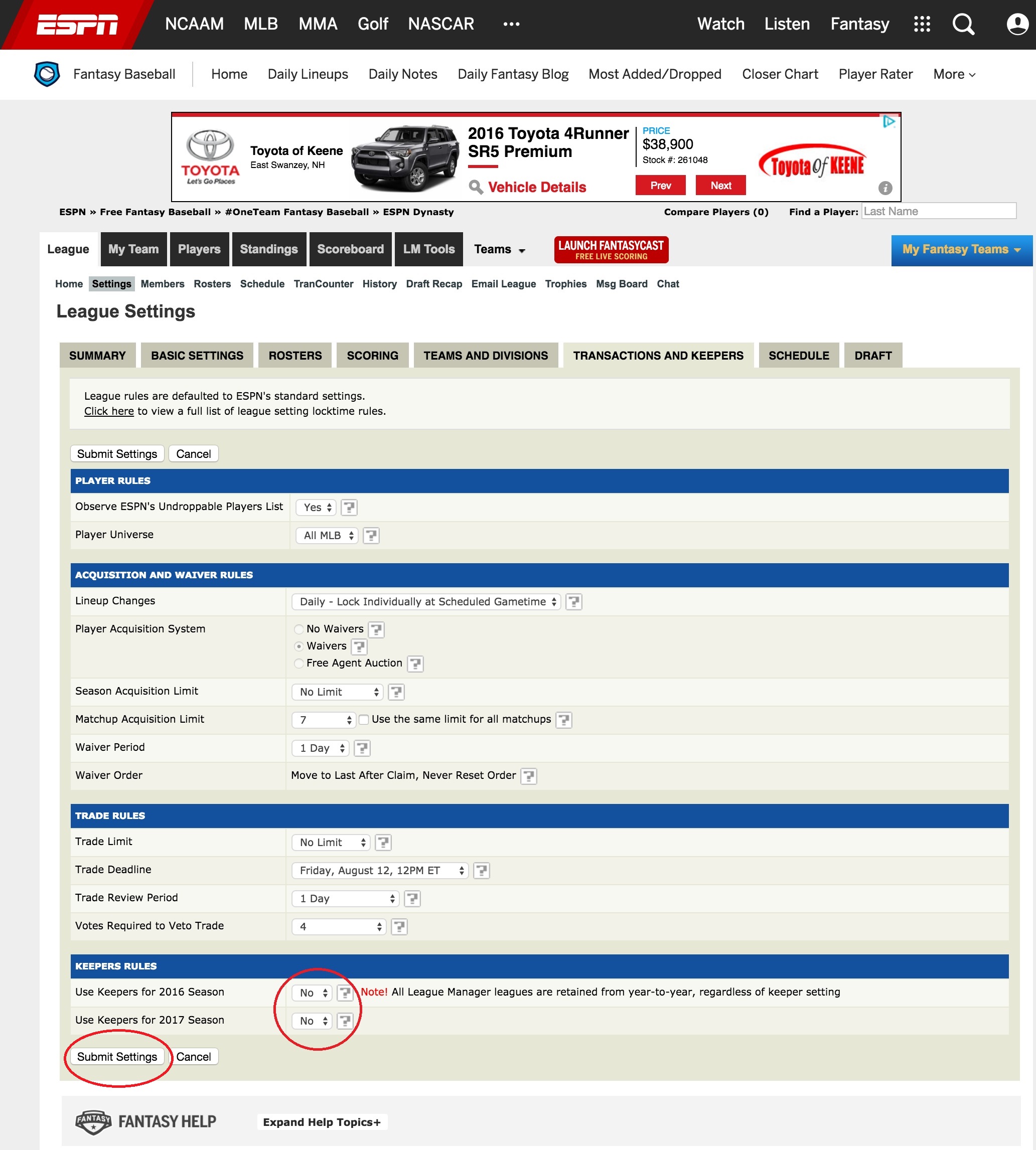Screen dimensions: 1036x1150
Task: Open help for Trade Review Period
Action: click(412, 899)
